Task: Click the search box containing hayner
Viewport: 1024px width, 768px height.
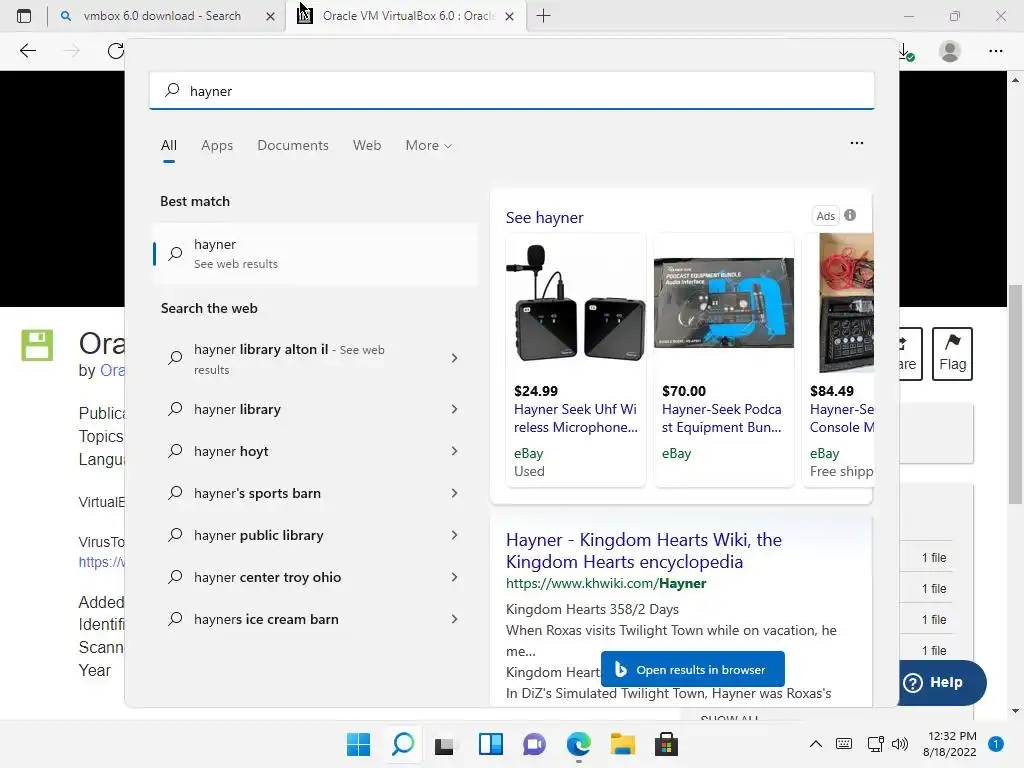Action: [511, 91]
